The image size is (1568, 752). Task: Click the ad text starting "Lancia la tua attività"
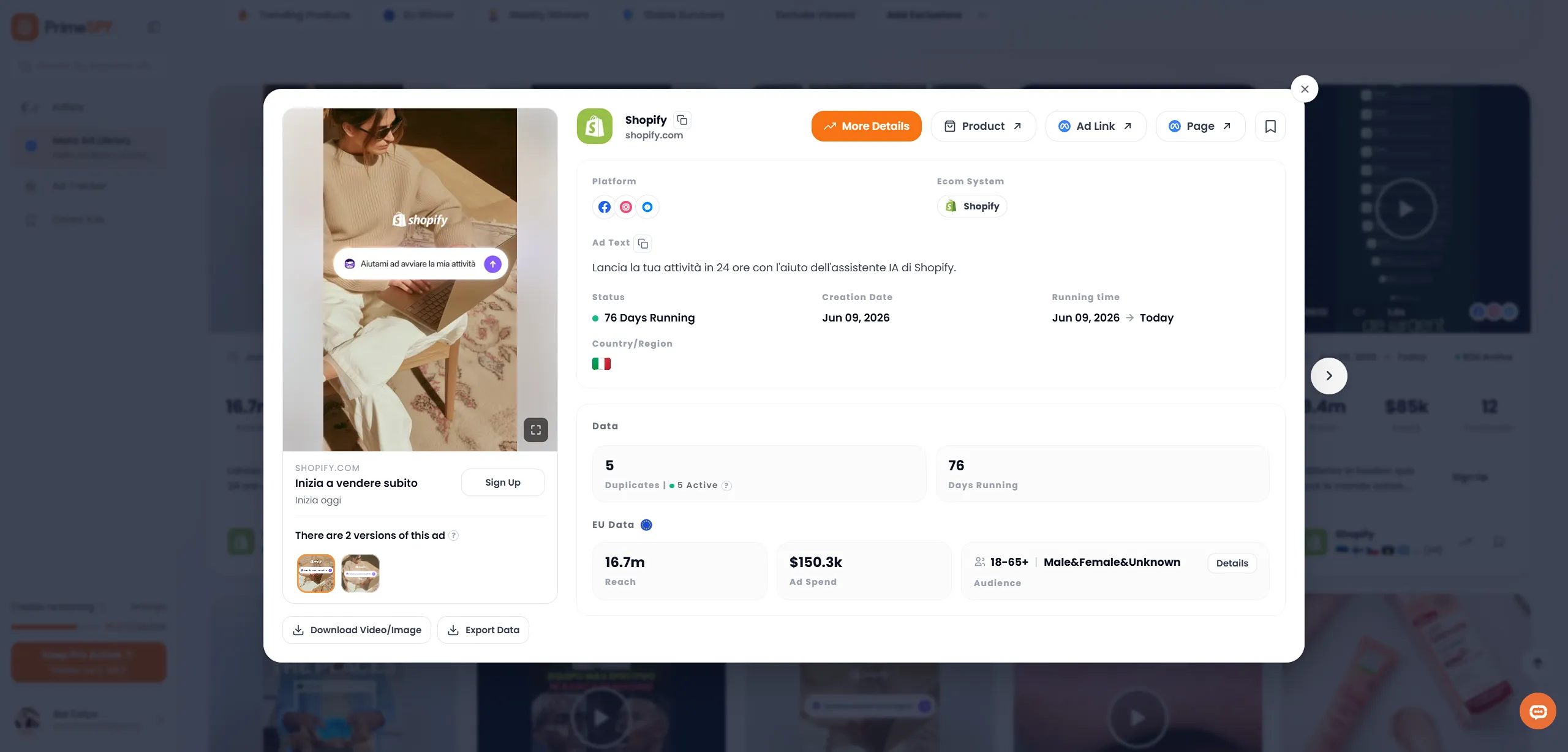click(x=774, y=268)
